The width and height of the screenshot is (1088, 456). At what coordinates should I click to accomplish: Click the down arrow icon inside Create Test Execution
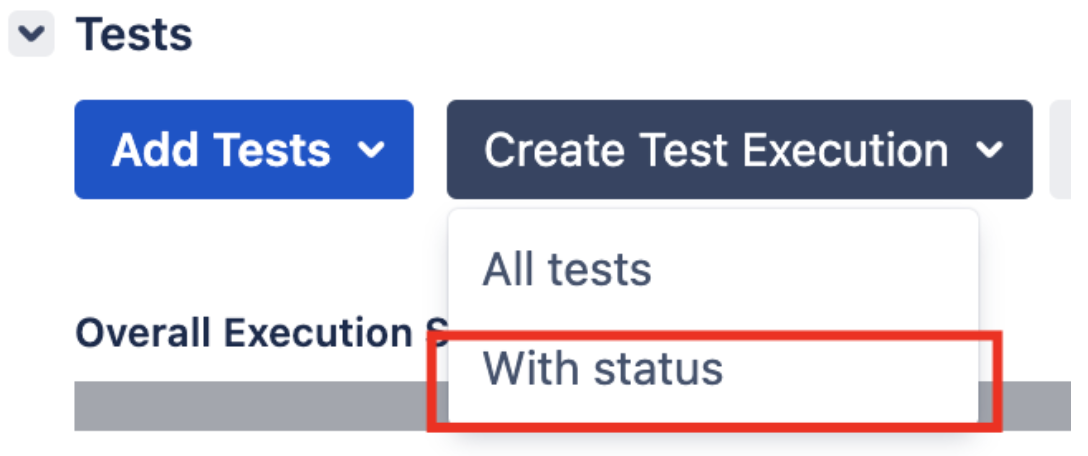coord(989,150)
